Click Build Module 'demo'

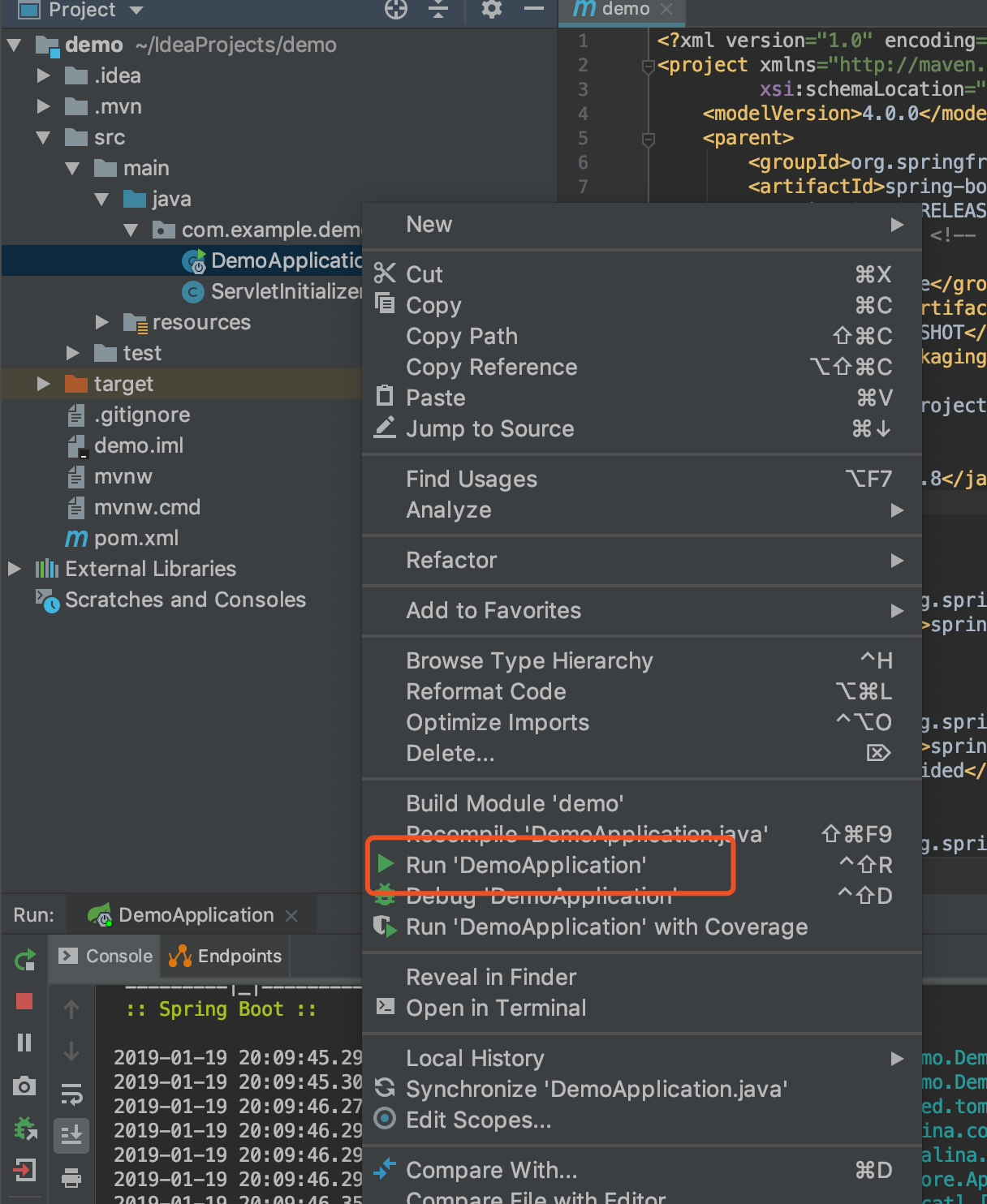point(641,803)
